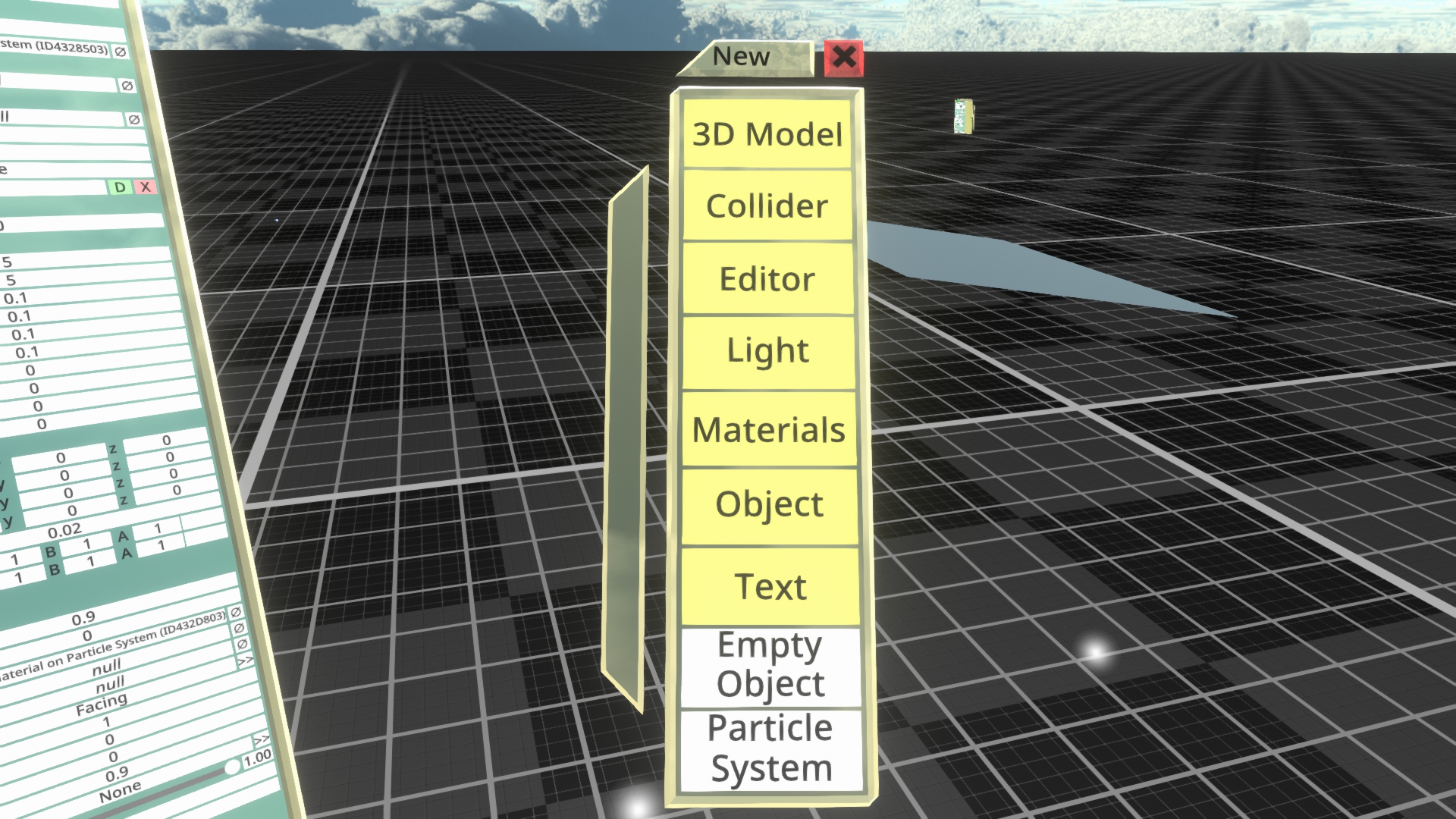The height and width of the screenshot is (819, 1456).
Task: Clear the Material on Particle System reference
Action: [x=242, y=644]
